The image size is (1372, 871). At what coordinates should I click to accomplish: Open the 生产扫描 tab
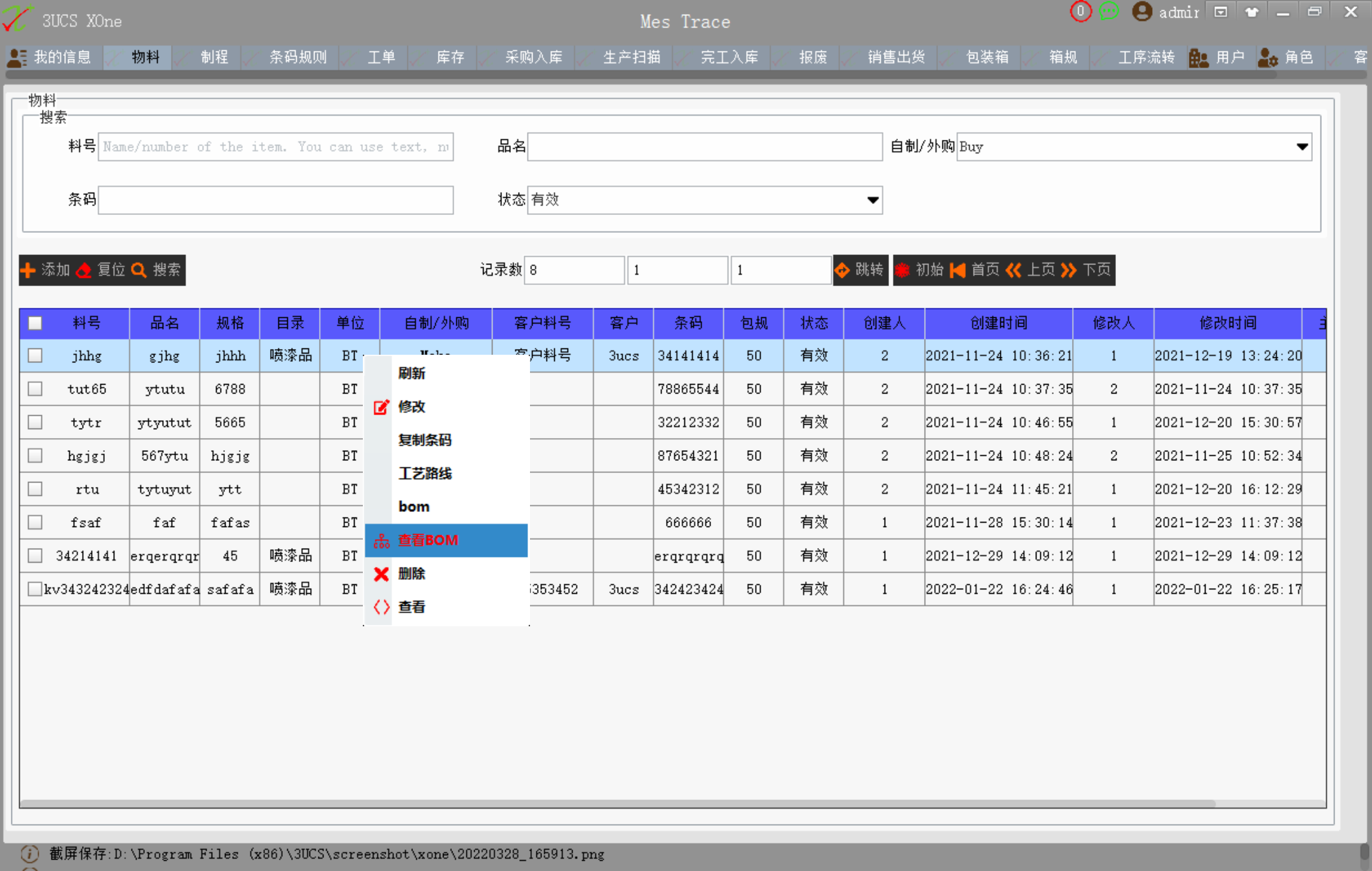[624, 57]
